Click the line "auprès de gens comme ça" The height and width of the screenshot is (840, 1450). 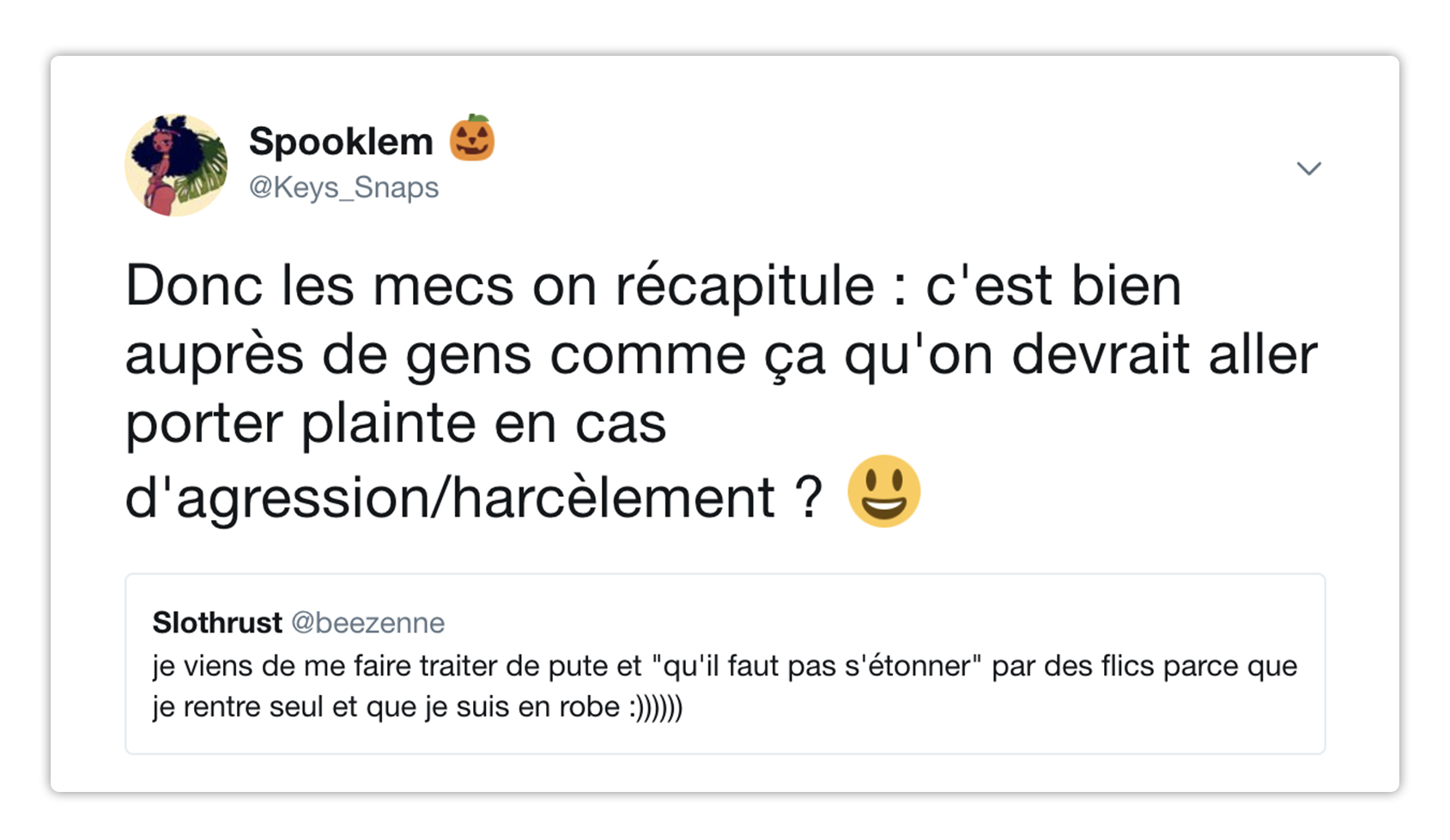(475, 355)
